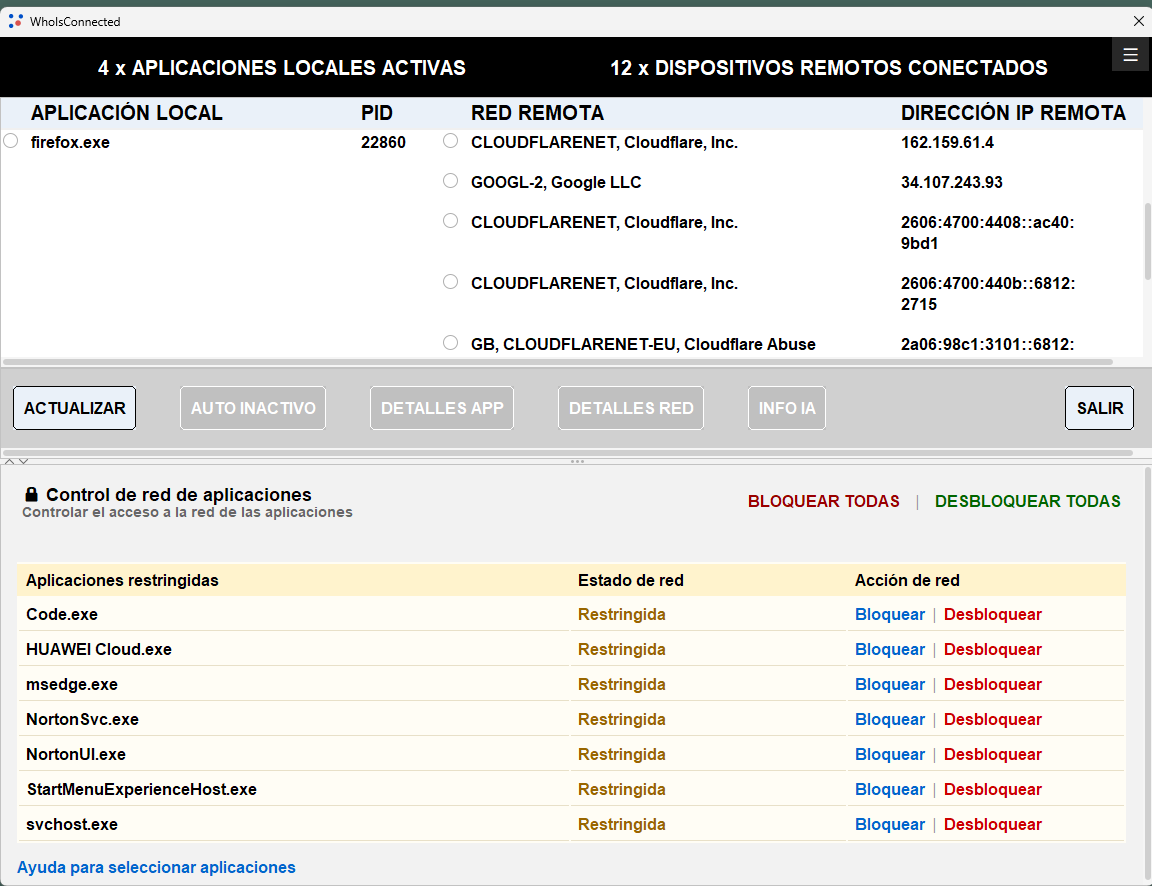Viewport: 1152px width, 886px height.
Task: Click Bloquear for HUAWEI Cloud.exe
Action: click(x=890, y=649)
